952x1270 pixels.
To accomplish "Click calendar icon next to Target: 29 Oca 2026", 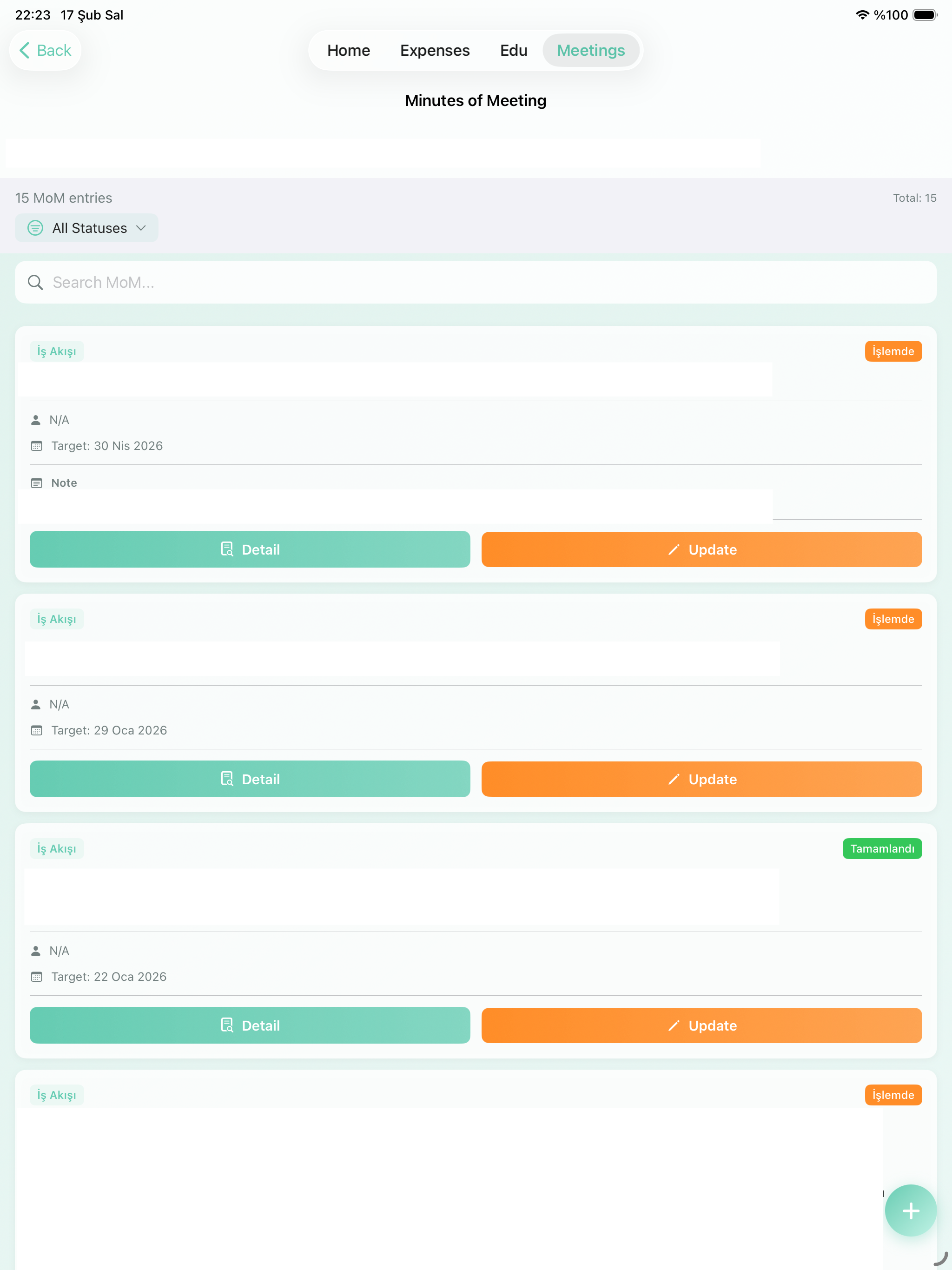I will 37,730.
